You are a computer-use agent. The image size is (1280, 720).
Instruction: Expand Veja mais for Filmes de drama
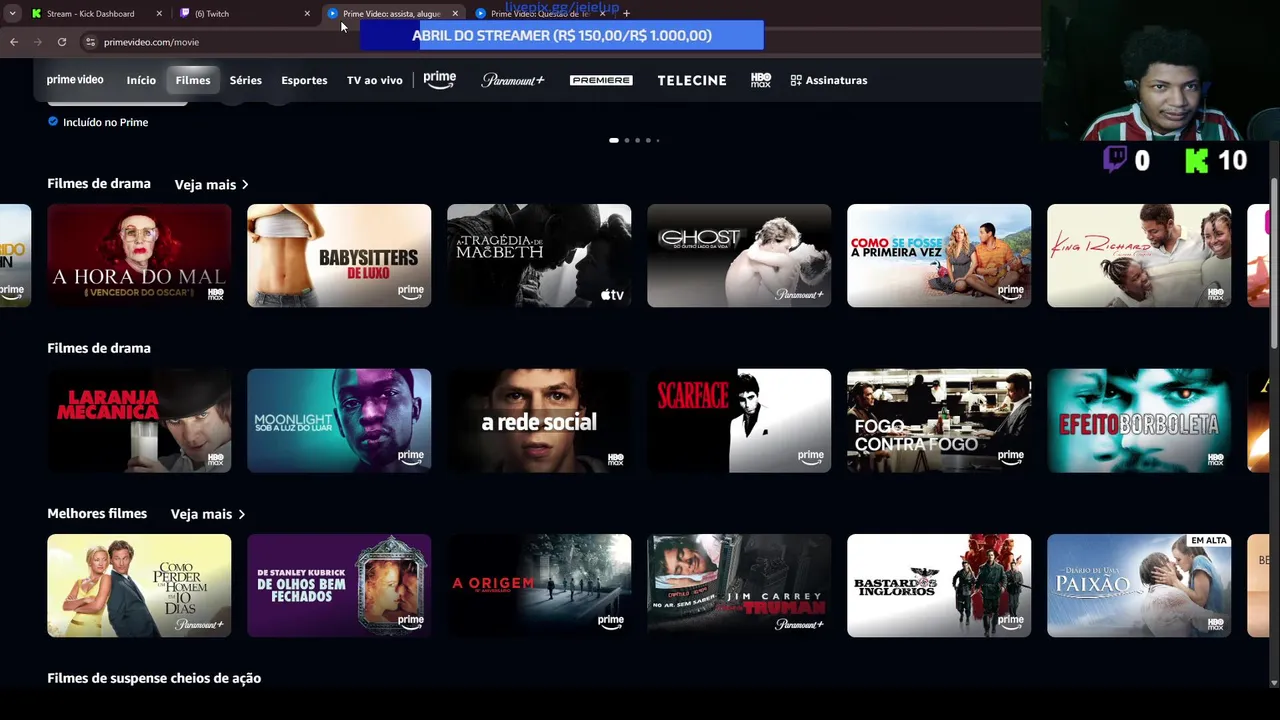[x=211, y=184]
